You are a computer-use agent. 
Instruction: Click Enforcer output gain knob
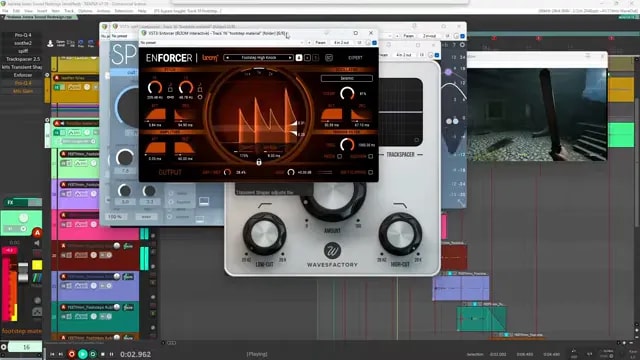291,172
